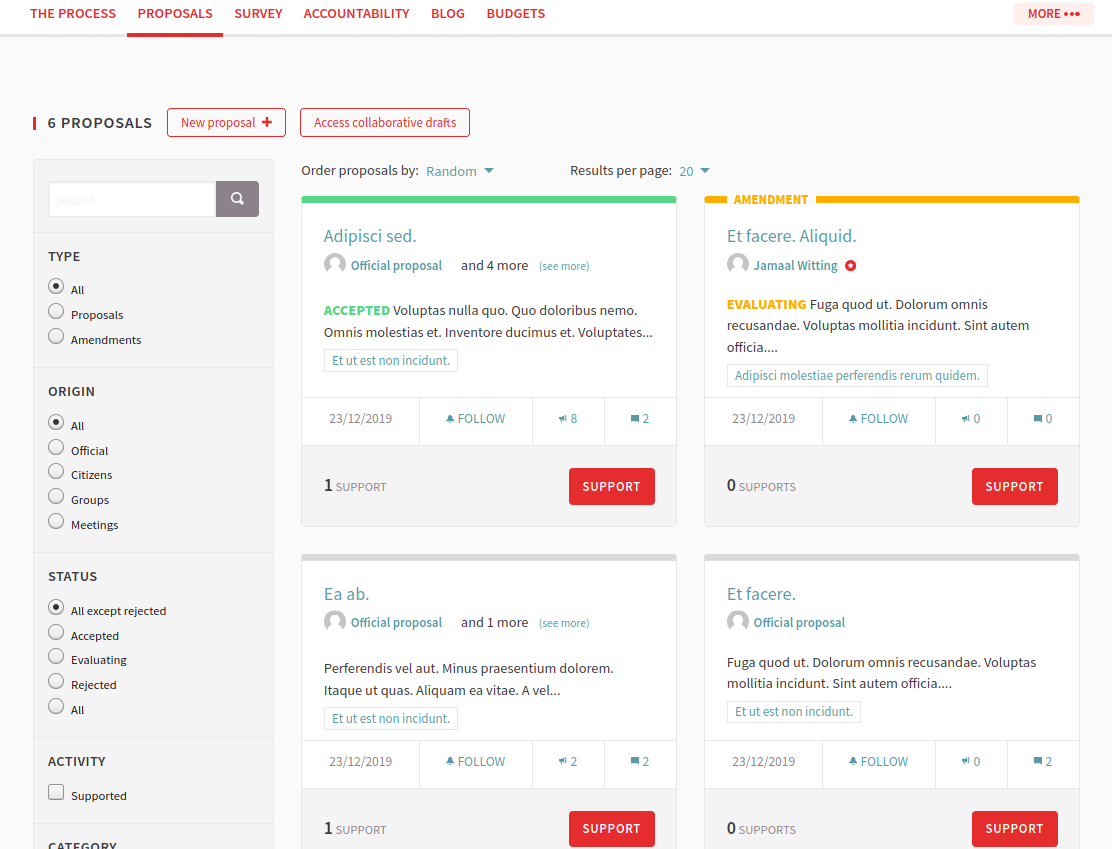Select the Citizens origin radio option
This screenshot has width=1112, height=849.
pyautogui.click(x=56, y=472)
